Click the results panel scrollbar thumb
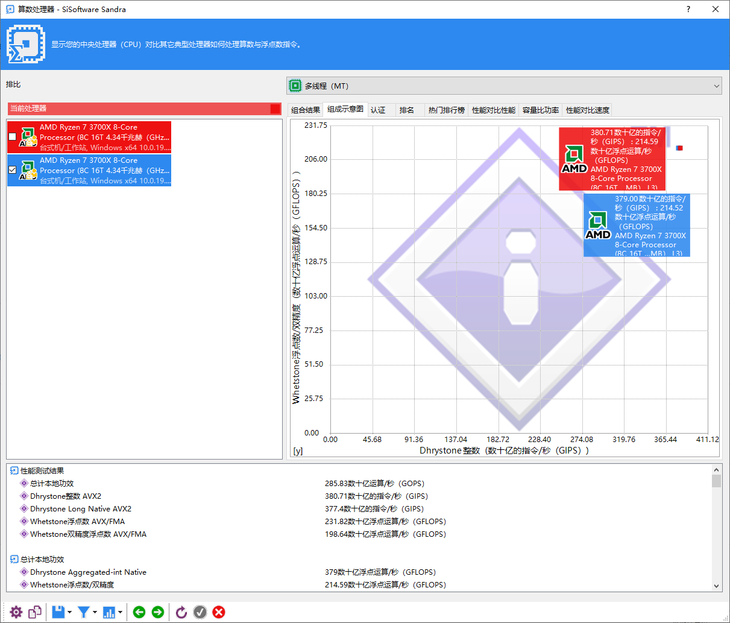The height and width of the screenshot is (623, 730). coord(716,481)
